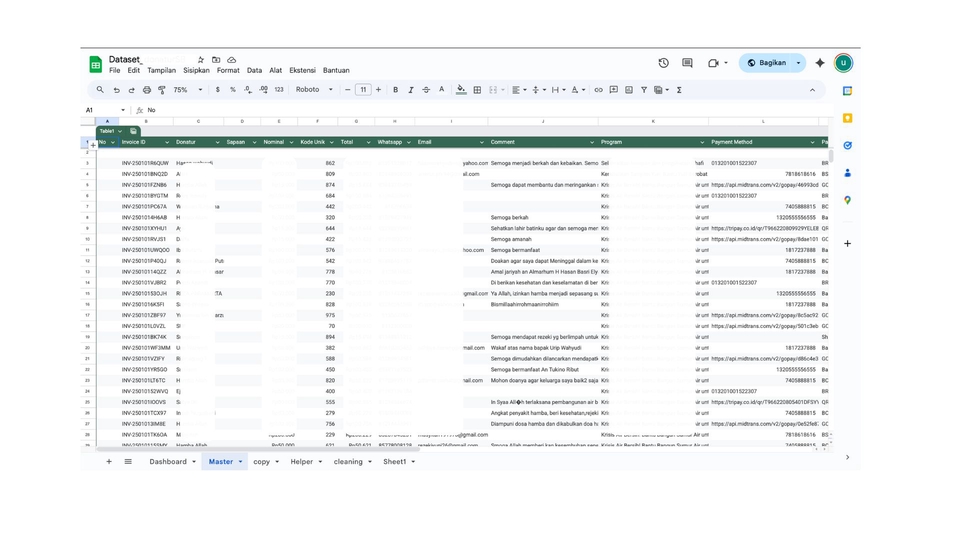
Task: Click the font size input field
Action: [363, 90]
